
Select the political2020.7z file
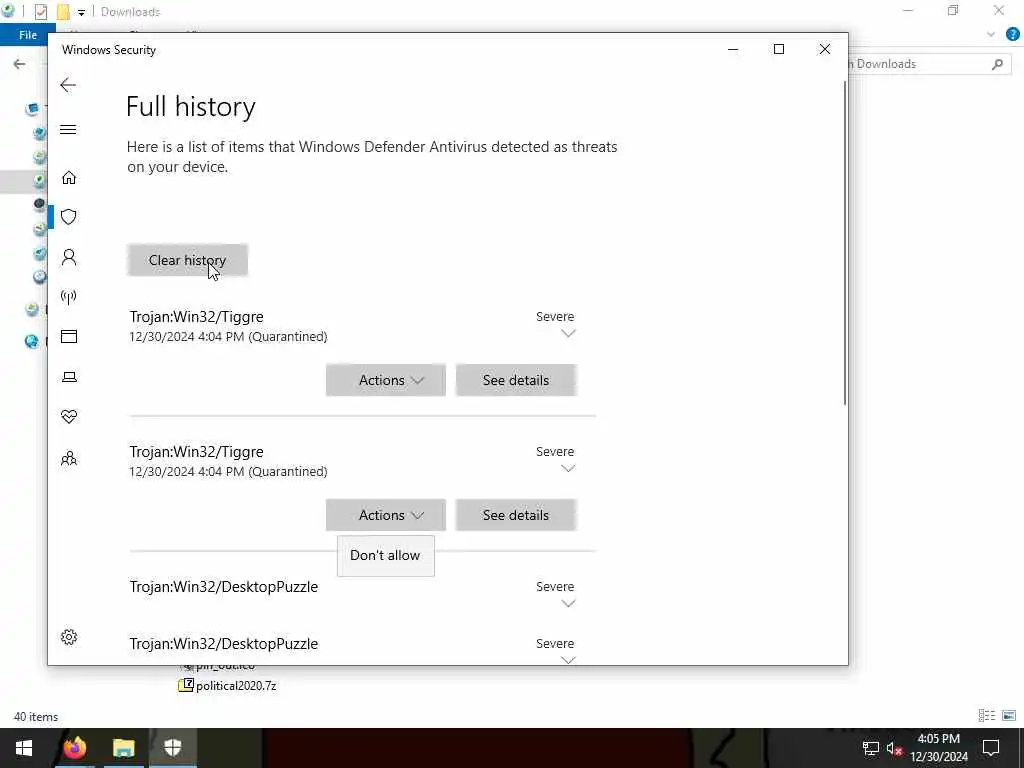tap(227, 686)
